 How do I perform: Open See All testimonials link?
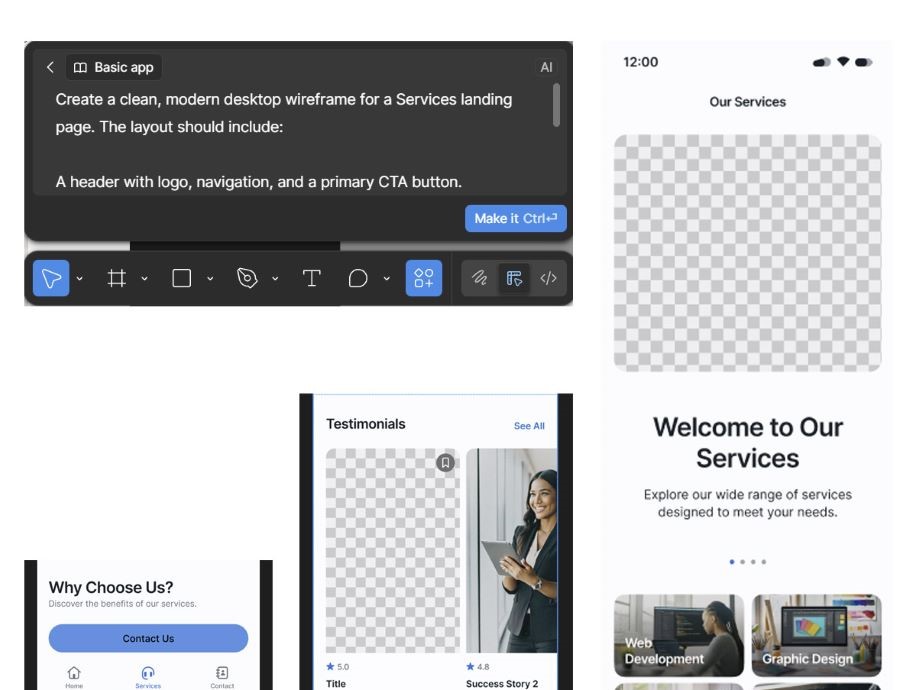[x=528, y=425]
